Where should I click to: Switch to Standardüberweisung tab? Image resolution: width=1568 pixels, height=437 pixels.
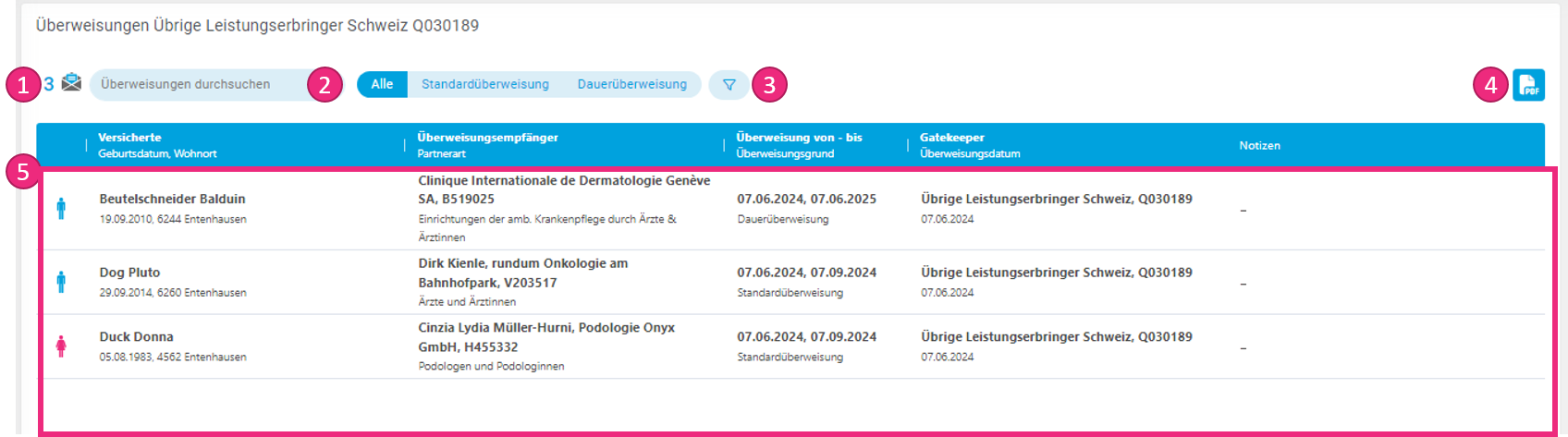(485, 84)
